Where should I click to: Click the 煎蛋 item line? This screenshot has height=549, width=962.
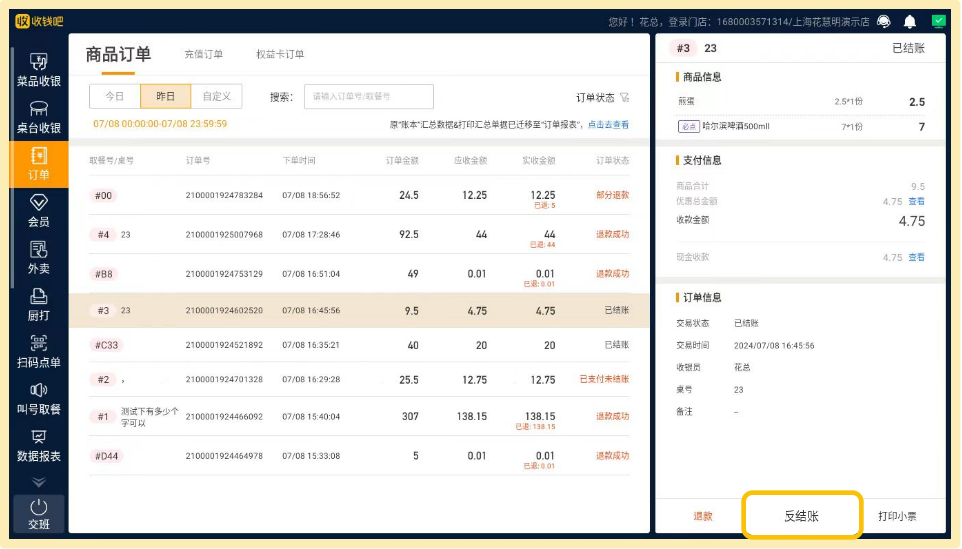[800, 102]
